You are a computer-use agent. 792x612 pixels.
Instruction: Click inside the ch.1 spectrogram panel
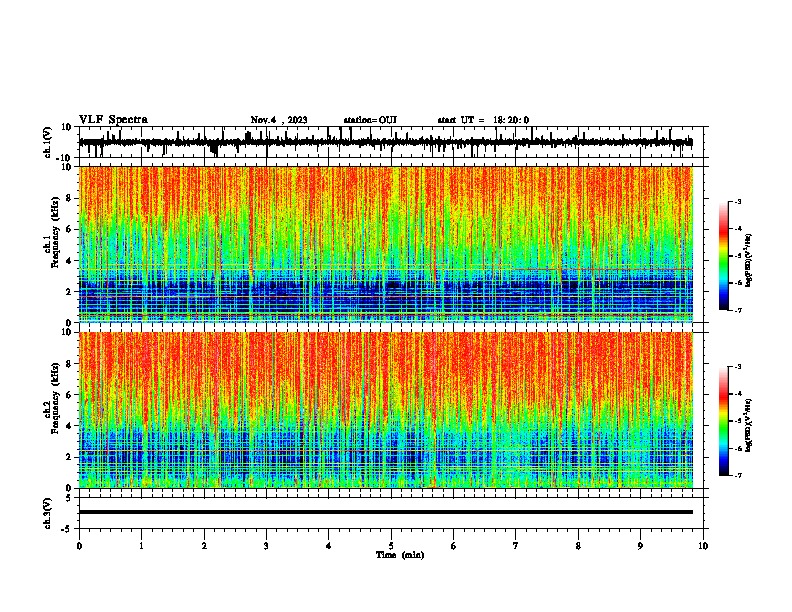click(x=386, y=244)
